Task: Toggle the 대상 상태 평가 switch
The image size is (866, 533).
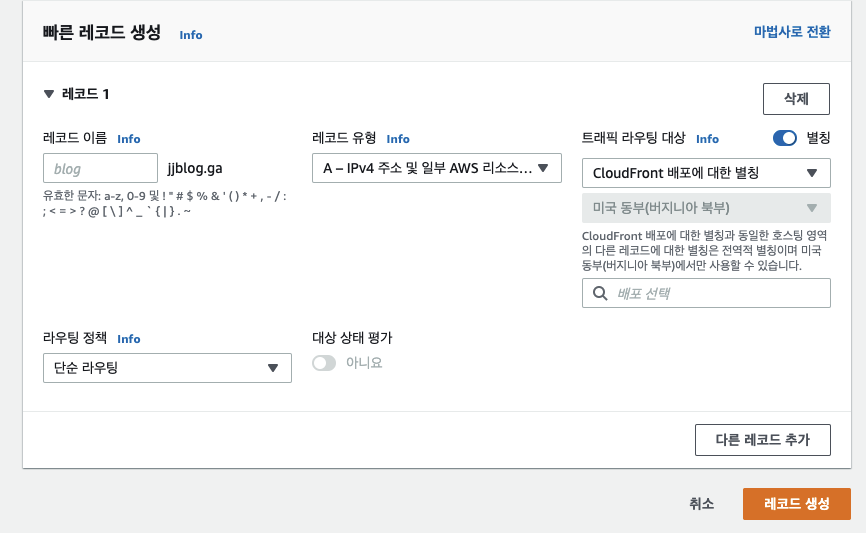Action: coord(324,363)
